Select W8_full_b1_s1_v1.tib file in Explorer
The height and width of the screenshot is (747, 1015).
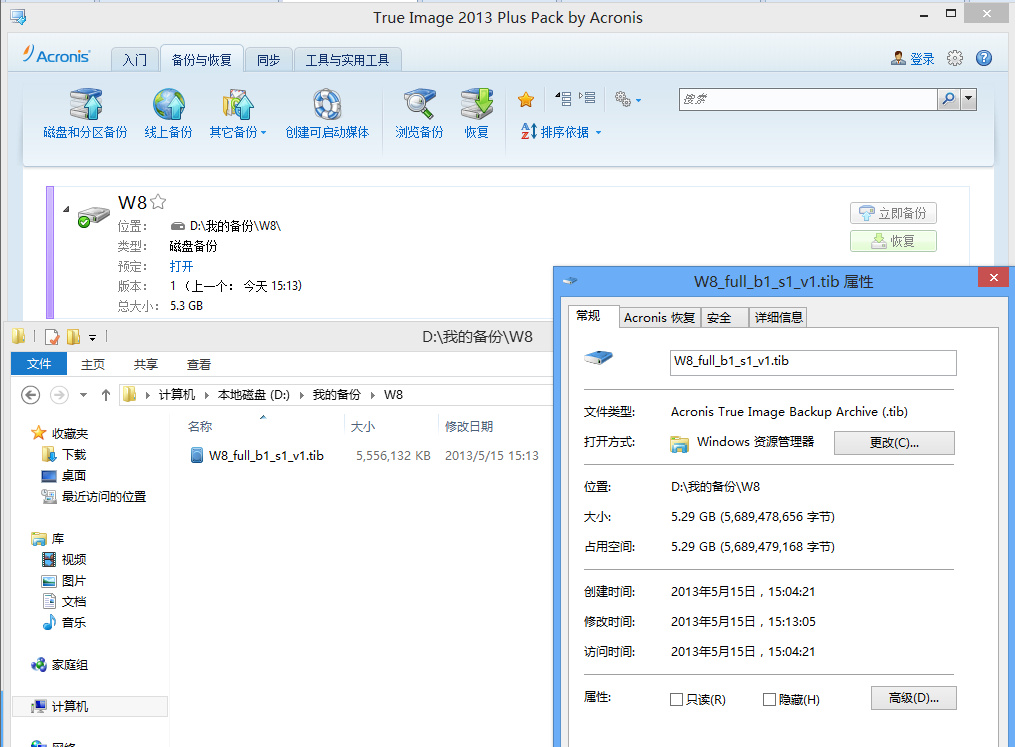[x=266, y=456]
